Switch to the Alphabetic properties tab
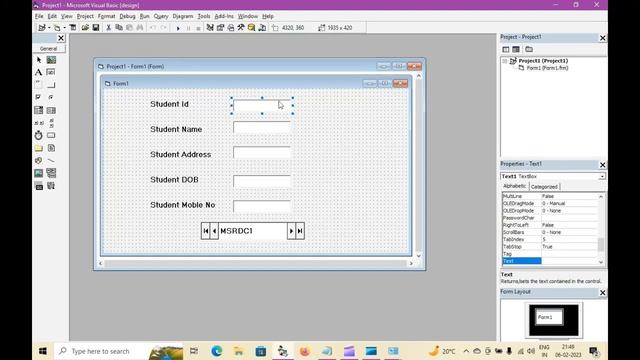This screenshot has height=360, width=640. (x=514, y=186)
